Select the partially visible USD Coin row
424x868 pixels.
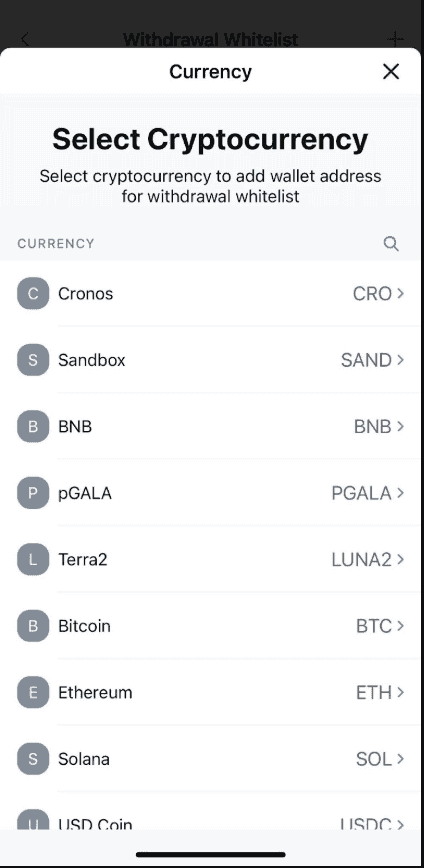pyautogui.click(x=212, y=816)
